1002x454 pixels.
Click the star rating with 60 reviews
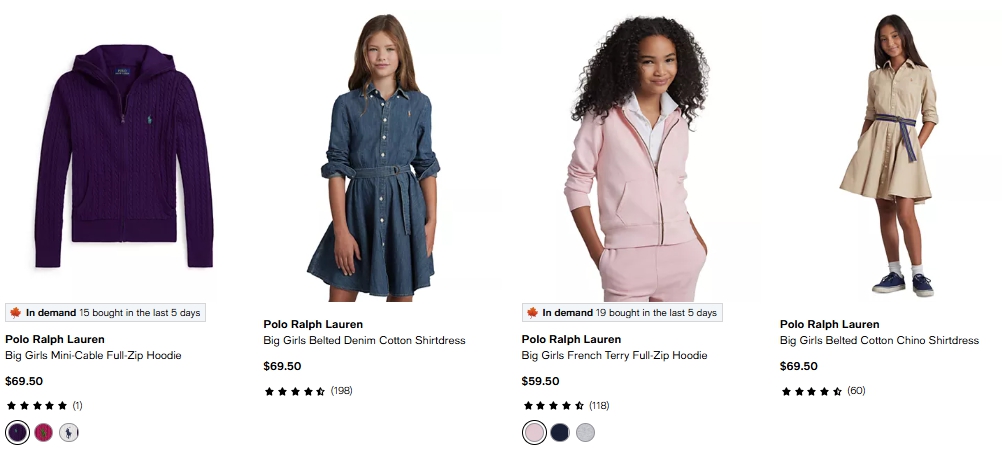click(822, 391)
